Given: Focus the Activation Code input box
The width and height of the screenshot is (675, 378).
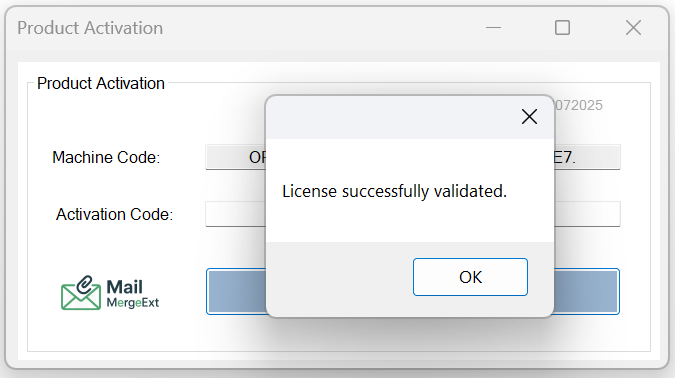Looking at the screenshot, I should [236, 214].
